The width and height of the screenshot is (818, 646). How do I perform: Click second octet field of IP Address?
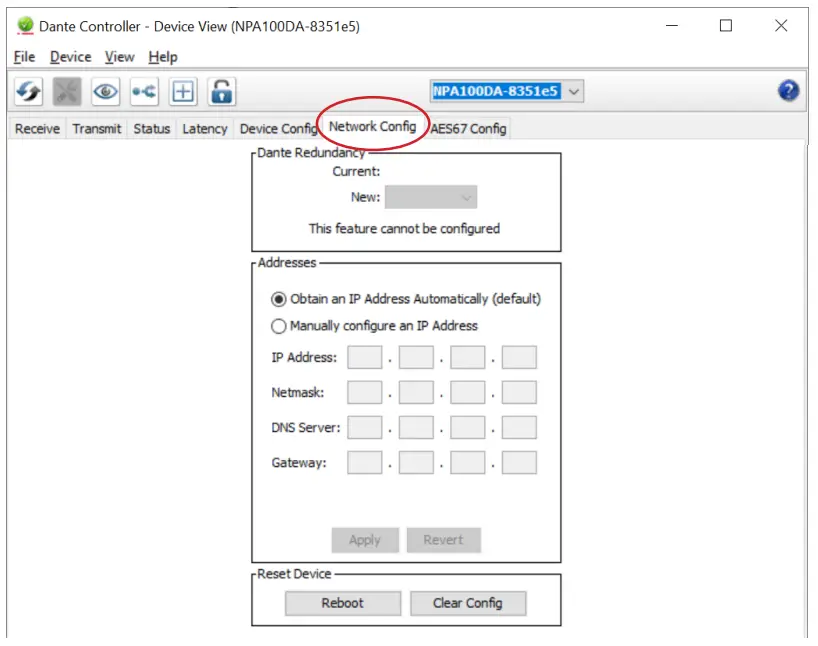pyautogui.click(x=416, y=357)
